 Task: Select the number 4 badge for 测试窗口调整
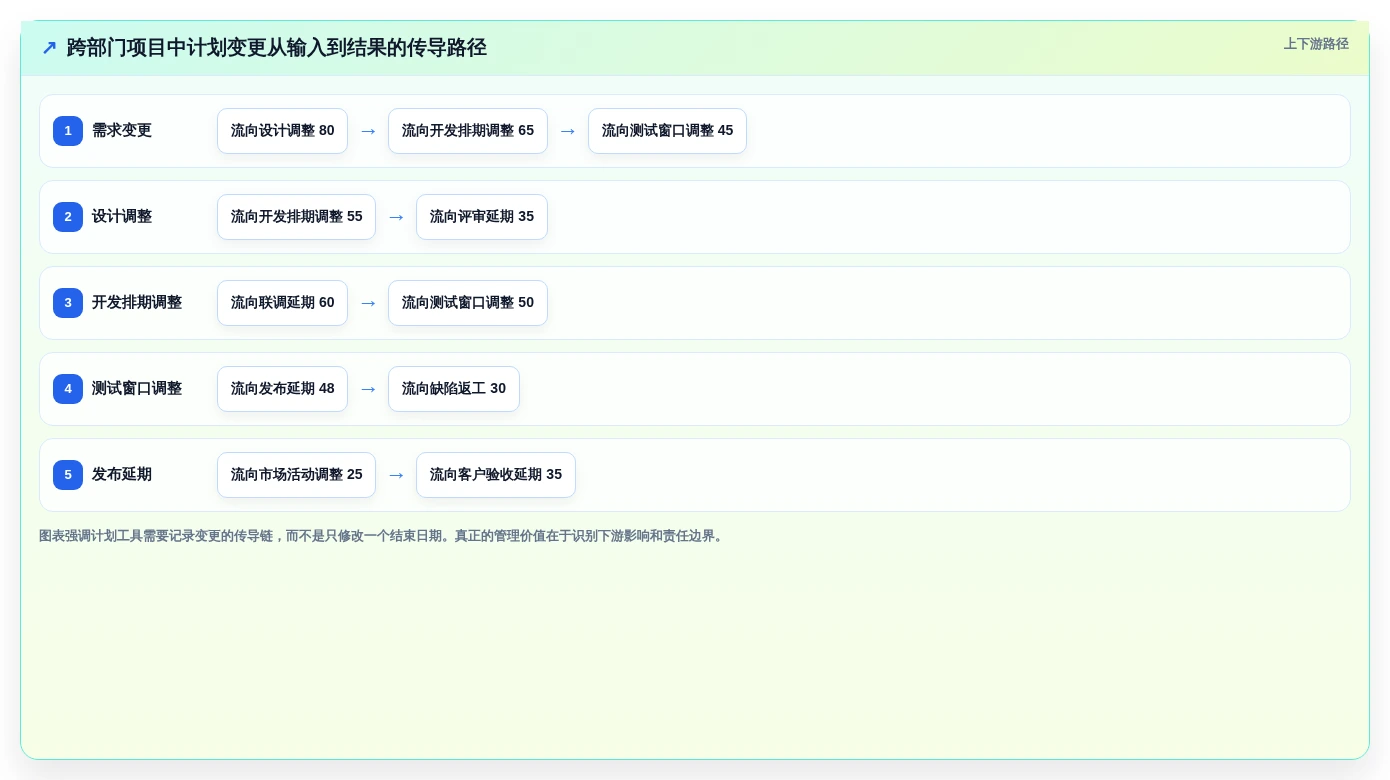pos(68,389)
